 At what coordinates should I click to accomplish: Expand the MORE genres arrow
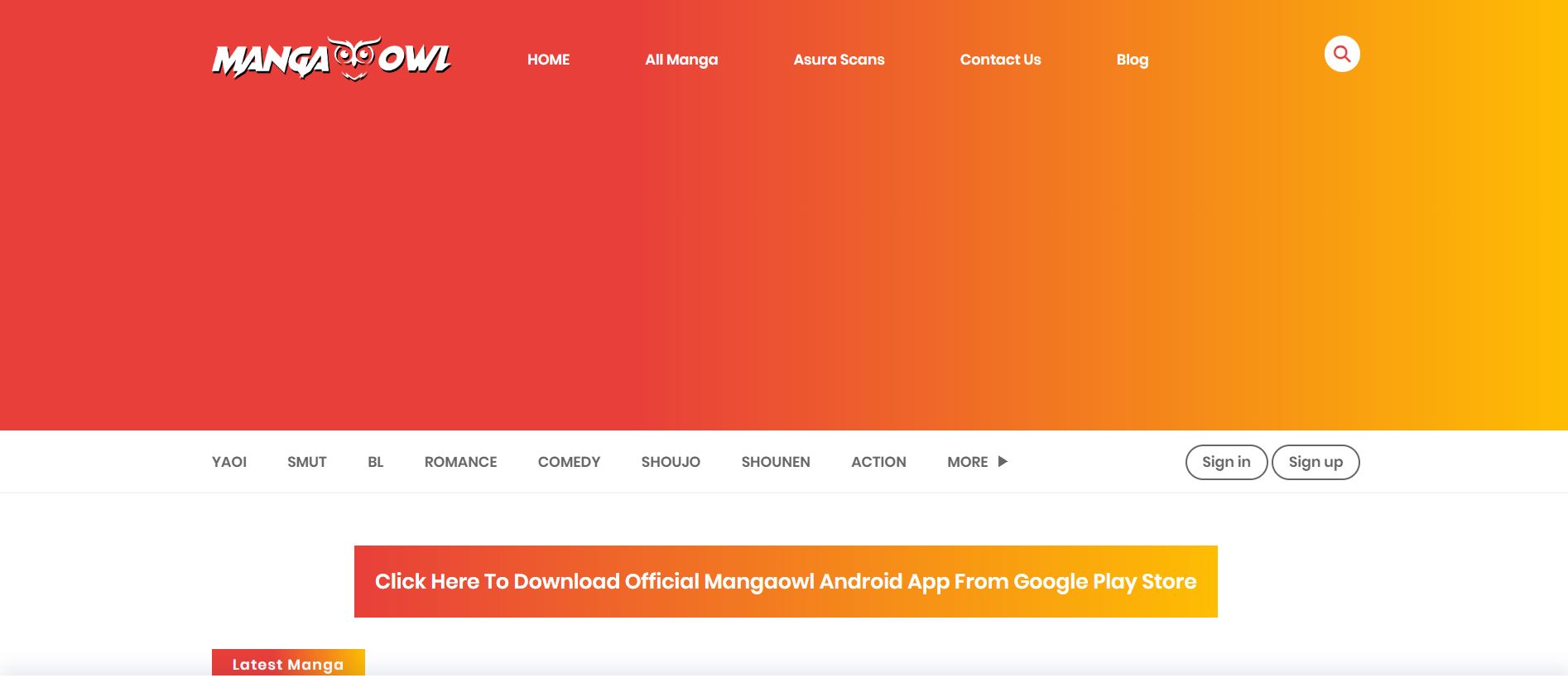[1003, 462]
